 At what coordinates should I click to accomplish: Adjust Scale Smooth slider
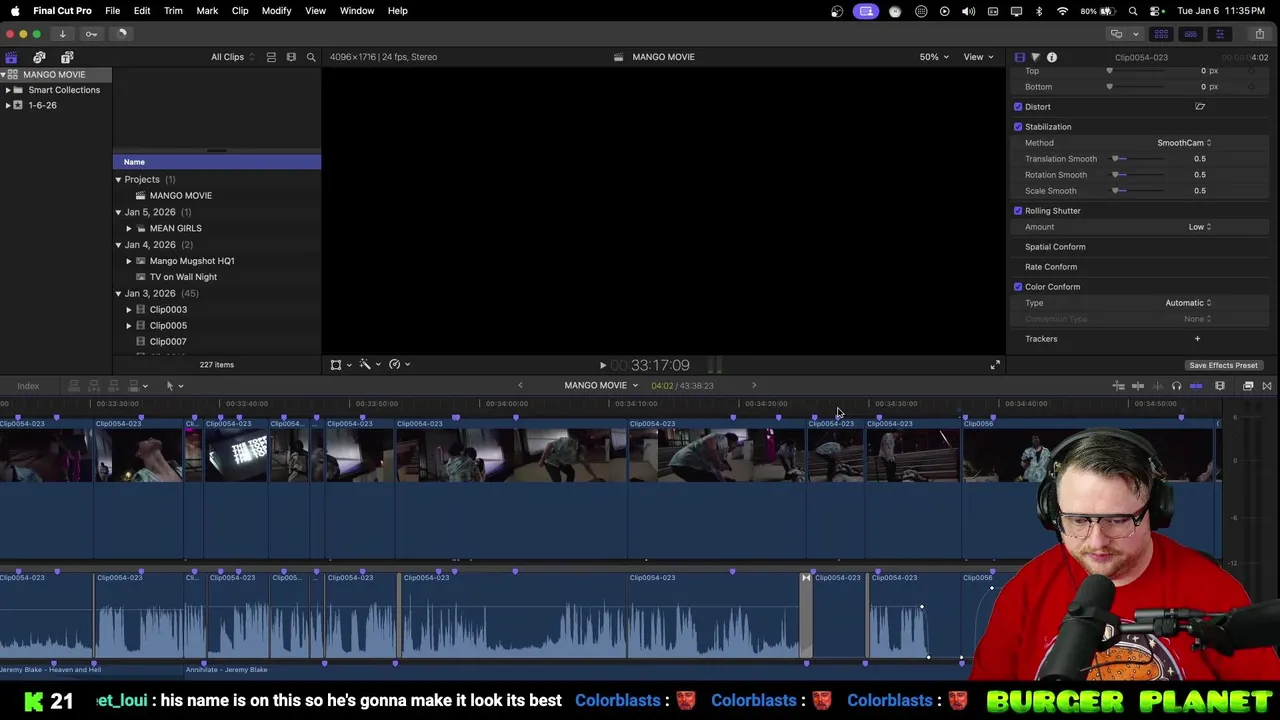point(1138,191)
